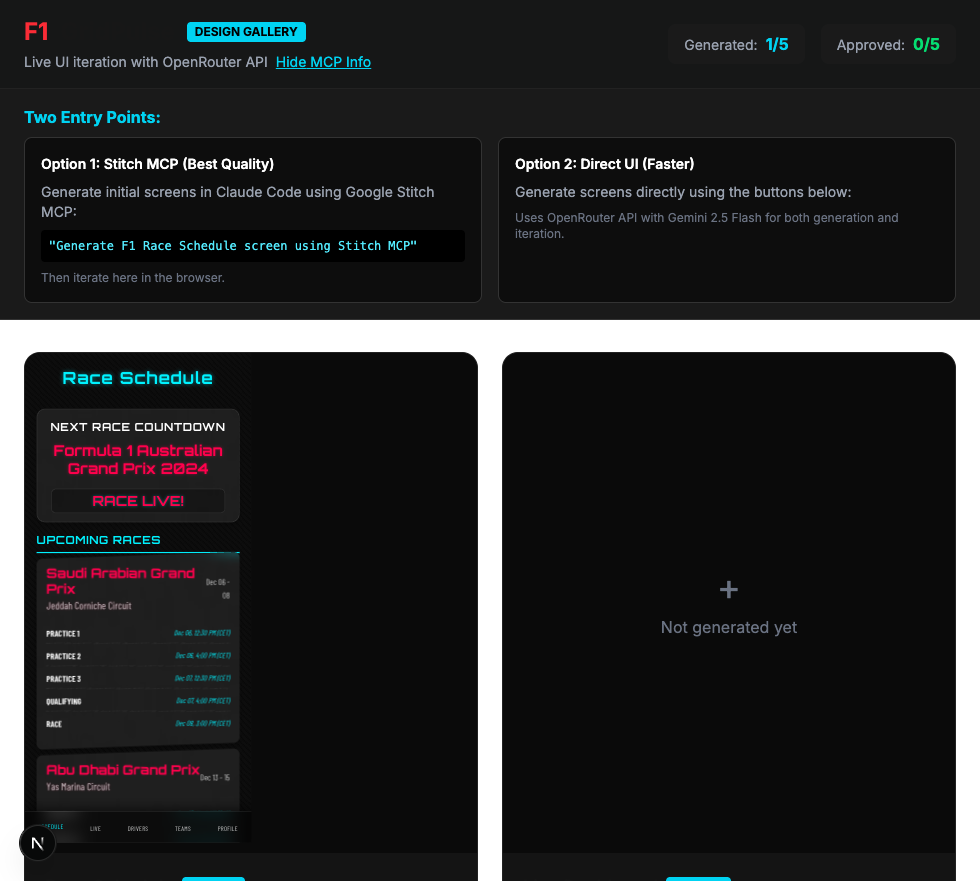Select the Option 1: Stitch MCP card heading
Viewport: 980px width, 881px height.
coord(157,164)
